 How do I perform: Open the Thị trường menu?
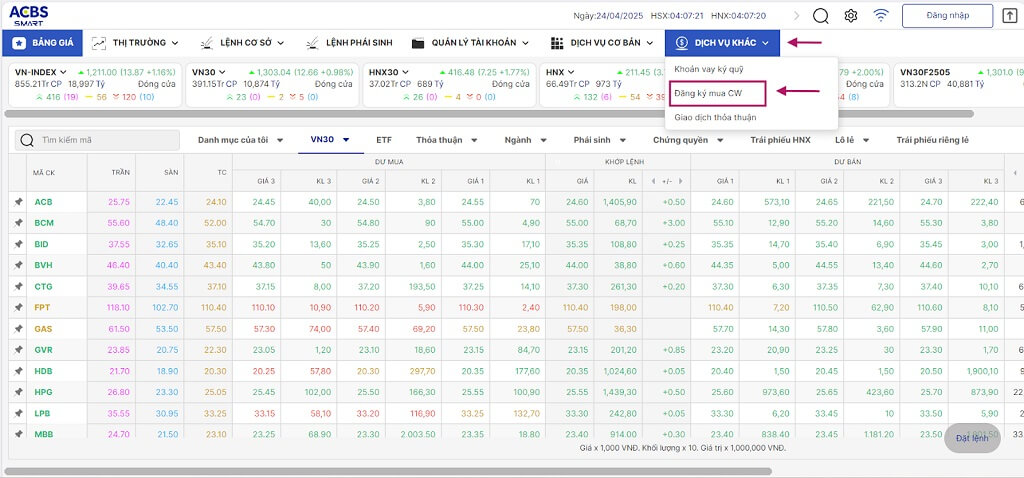[135, 43]
